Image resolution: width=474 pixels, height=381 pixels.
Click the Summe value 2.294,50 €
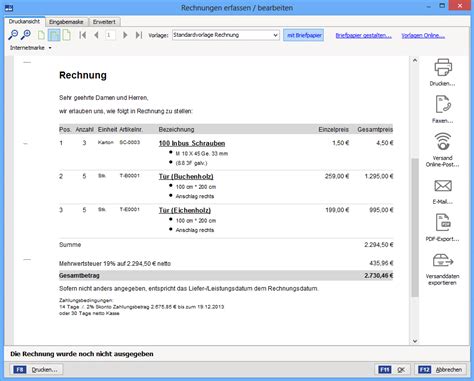pos(379,245)
